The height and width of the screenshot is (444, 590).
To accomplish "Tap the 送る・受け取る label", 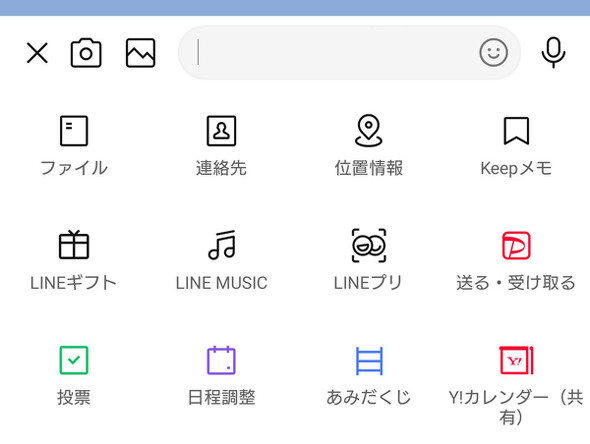I will [516, 283].
